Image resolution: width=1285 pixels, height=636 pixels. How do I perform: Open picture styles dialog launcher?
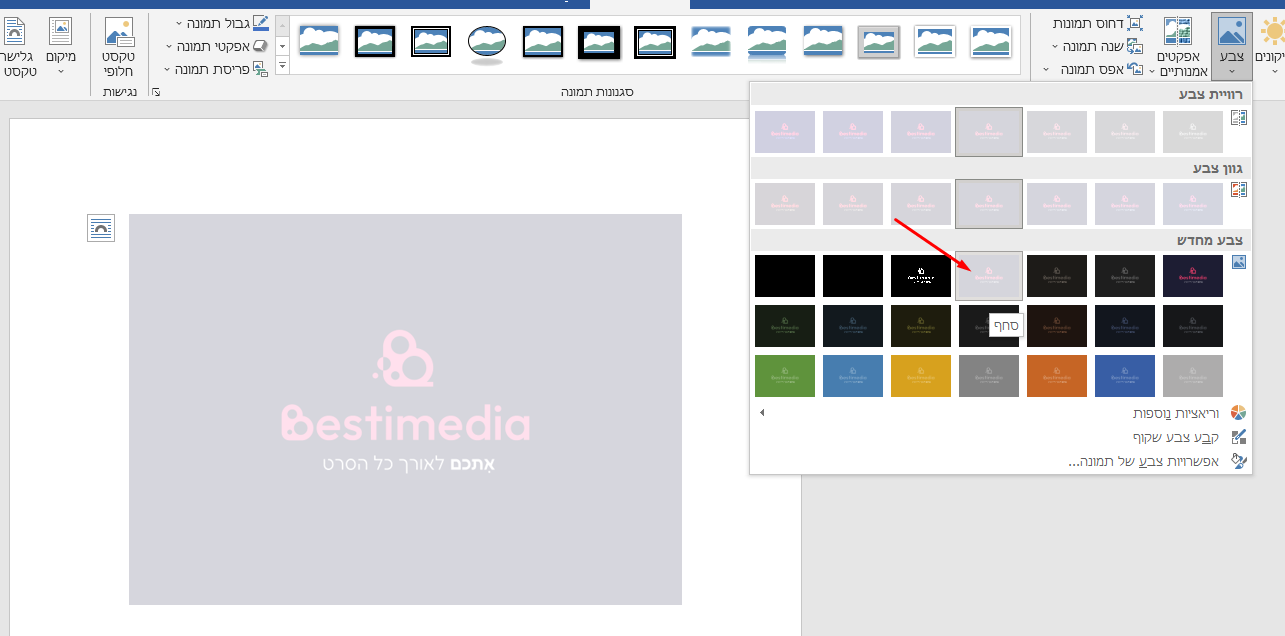click(155, 92)
